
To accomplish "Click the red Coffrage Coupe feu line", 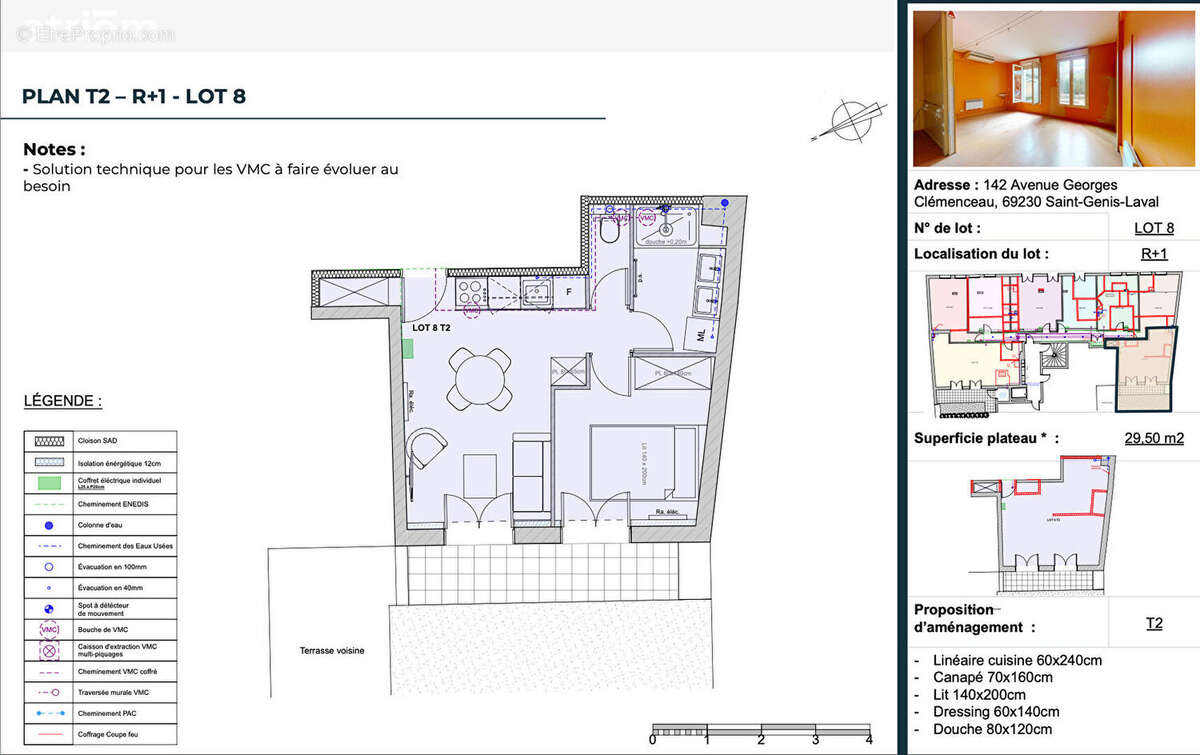I will [x=49, y=734].
